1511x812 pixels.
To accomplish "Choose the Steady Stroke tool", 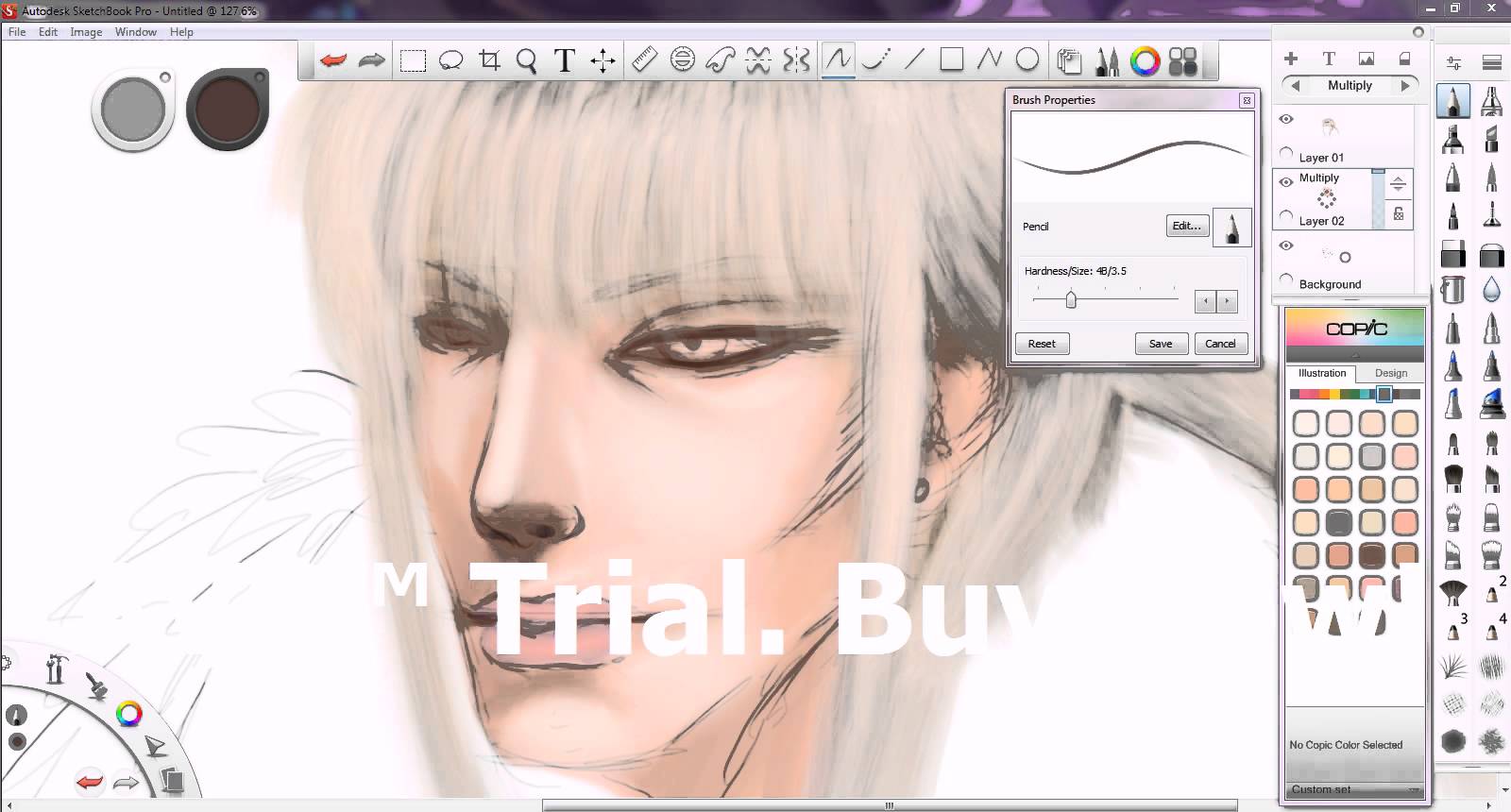I will click(876, 59).
